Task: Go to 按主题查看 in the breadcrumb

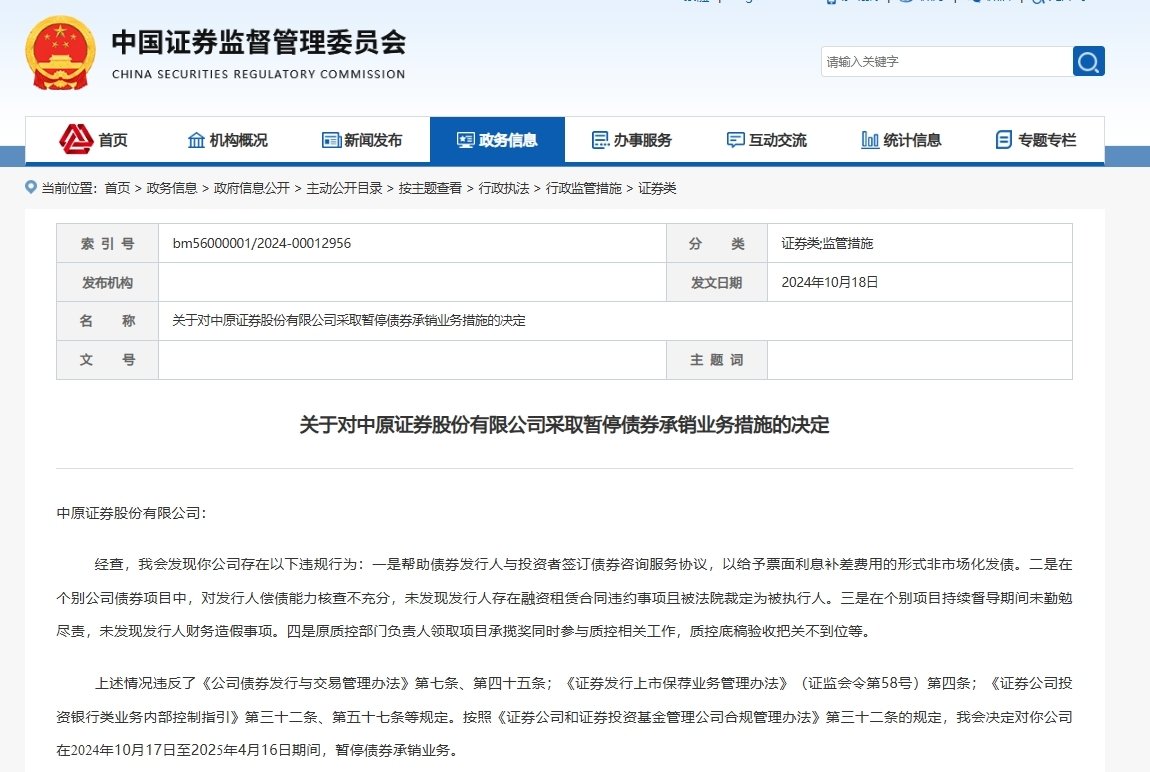Action: tap(430, 188)
